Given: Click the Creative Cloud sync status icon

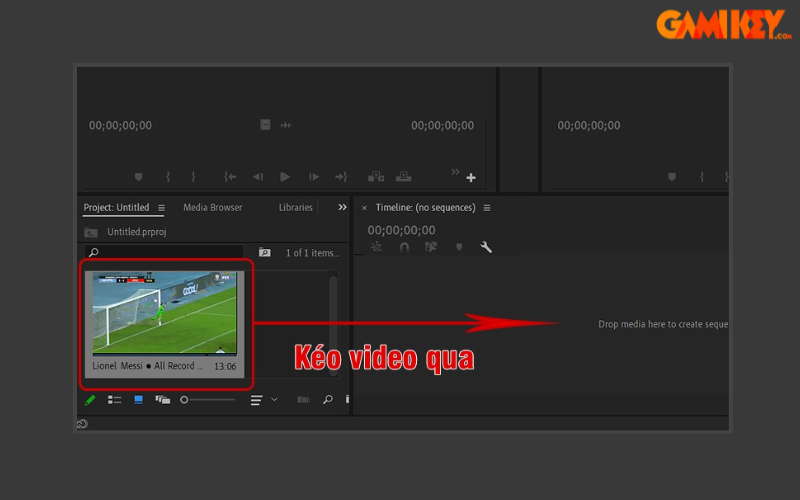Looking at the screenshot, I should pyautogui.click(x=82, y=424).
